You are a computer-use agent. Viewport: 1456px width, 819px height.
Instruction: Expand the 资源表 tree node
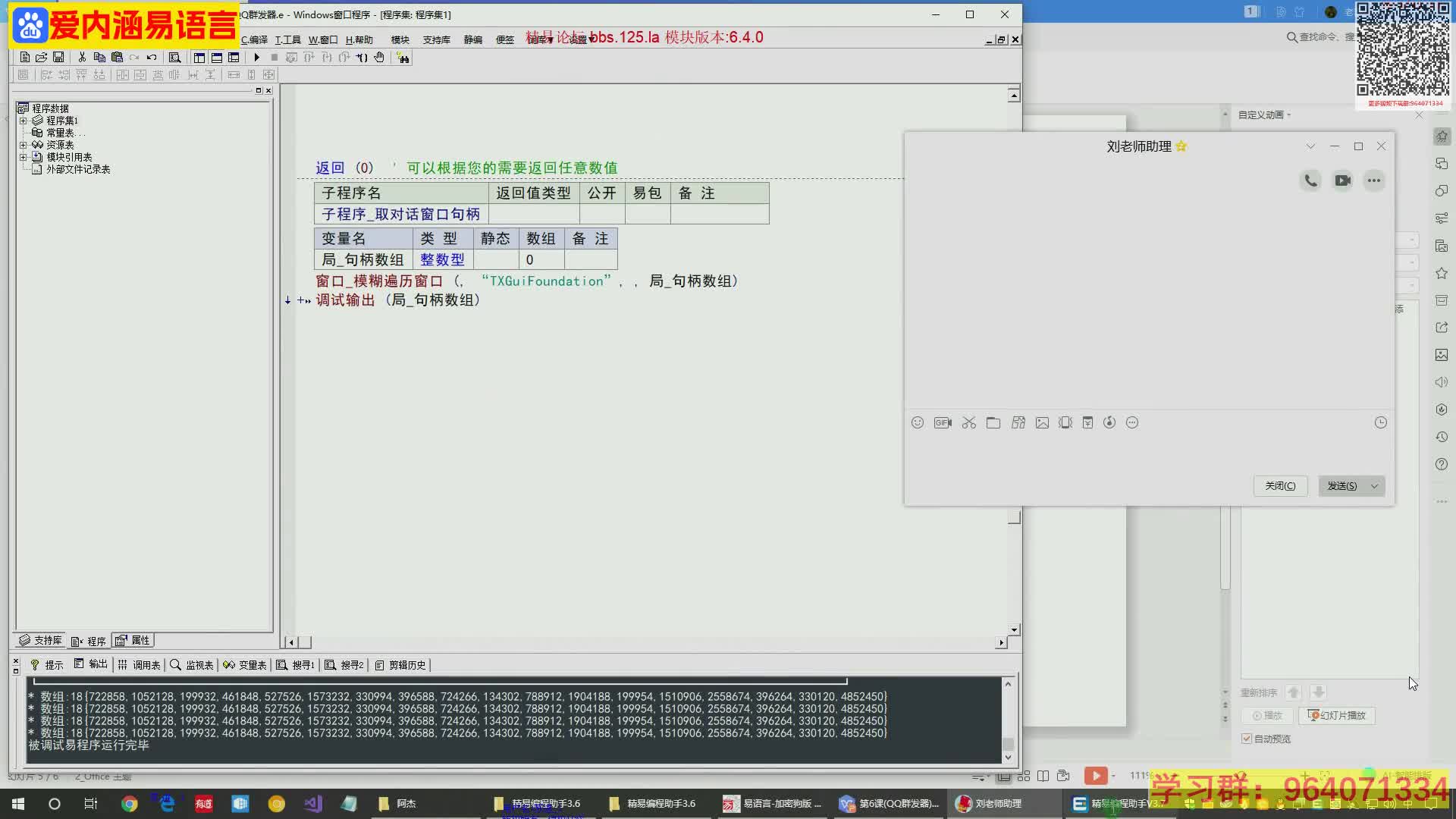click(x=23, y=145)
